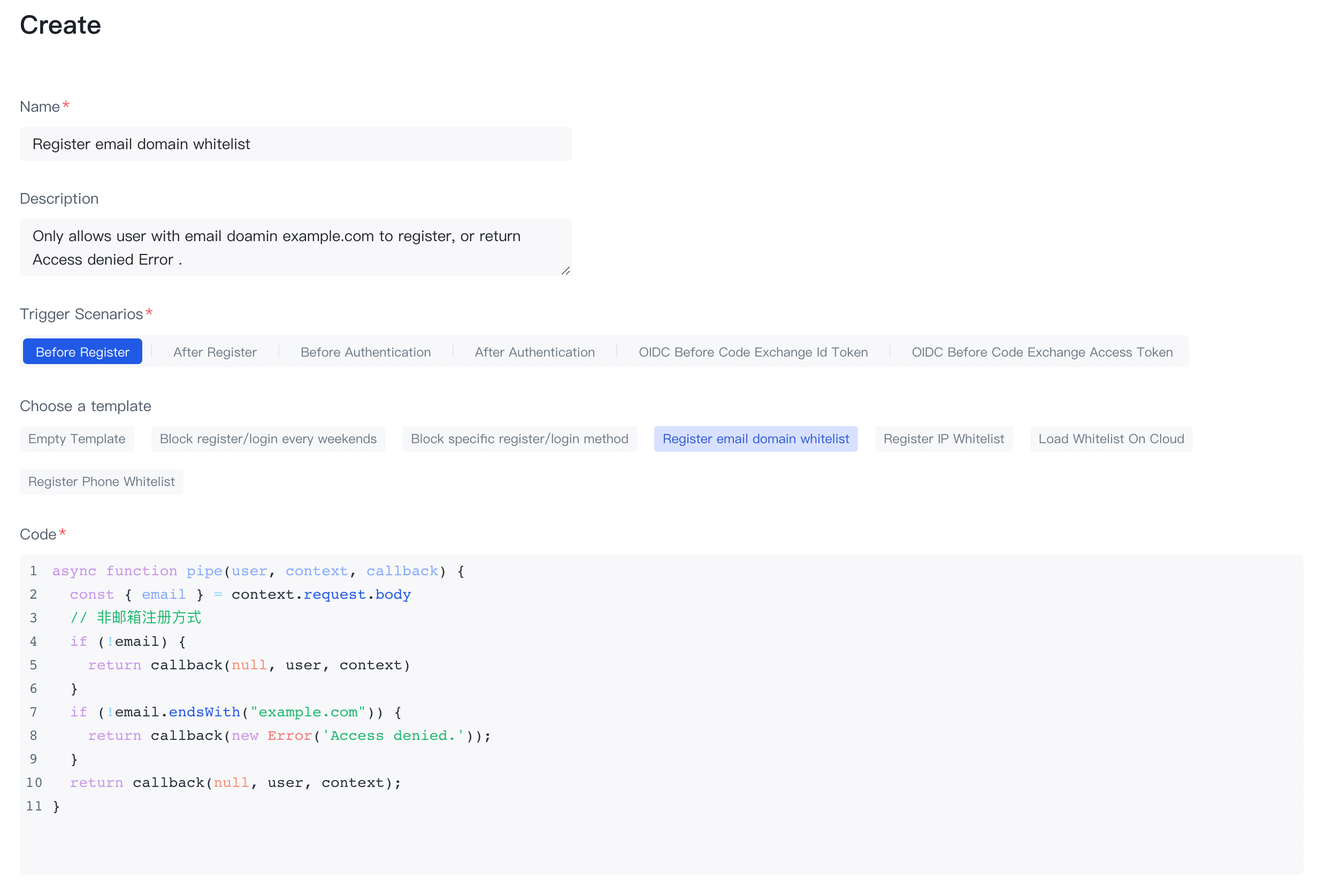Click the Name input field
The height and width of the screenshot is (896, 1318).
click(x=295, y=144)
